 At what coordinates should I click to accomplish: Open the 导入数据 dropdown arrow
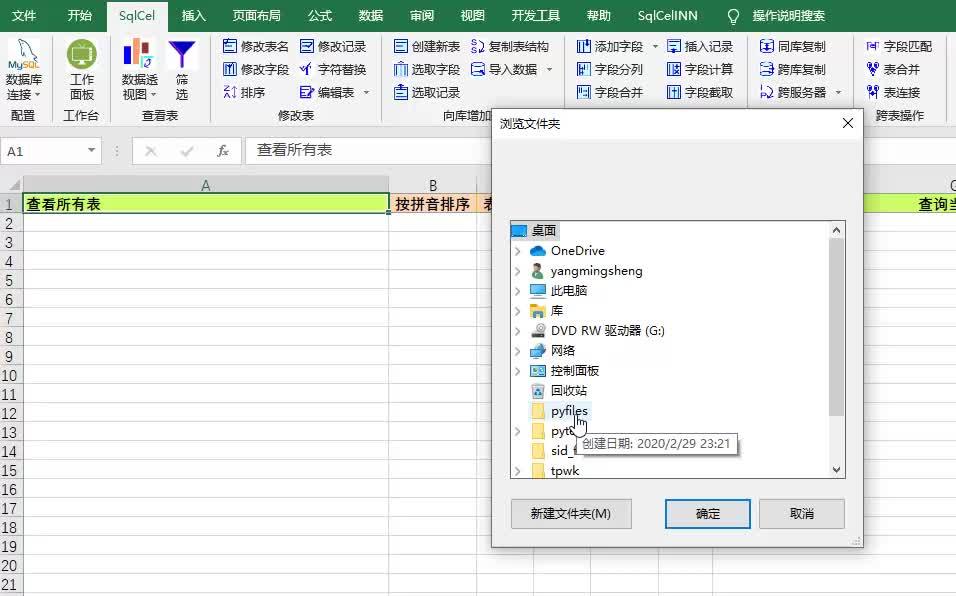[549, 69]
